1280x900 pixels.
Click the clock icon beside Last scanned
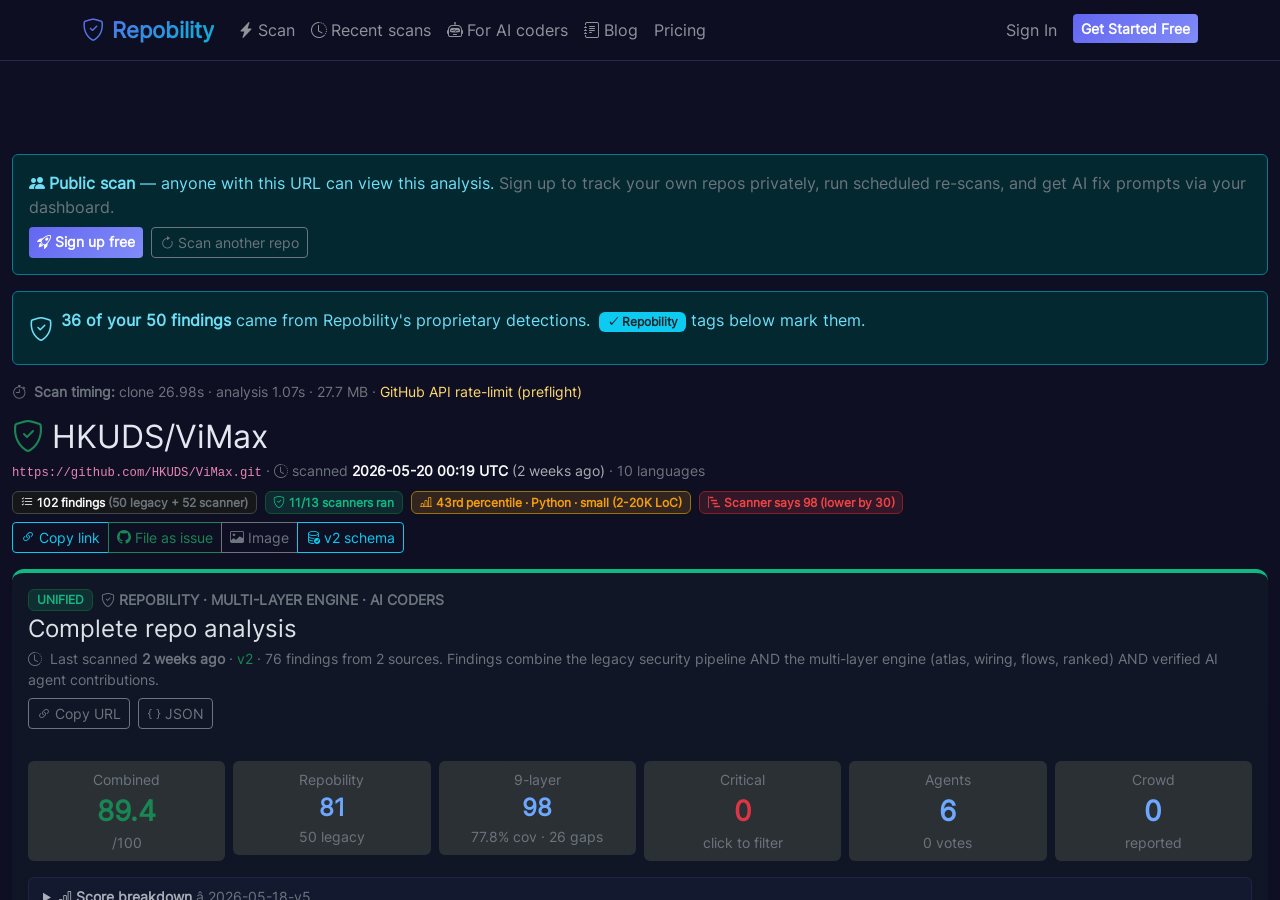(x=35, y=659)
